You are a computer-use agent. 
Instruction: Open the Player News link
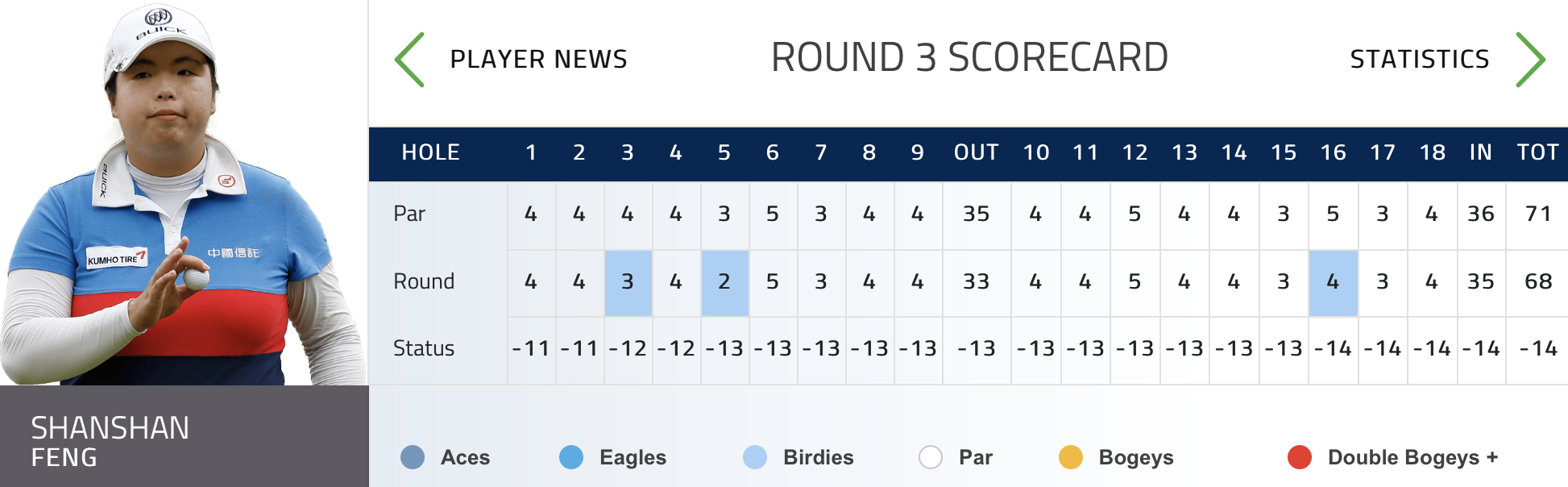[x=538, y=60]
